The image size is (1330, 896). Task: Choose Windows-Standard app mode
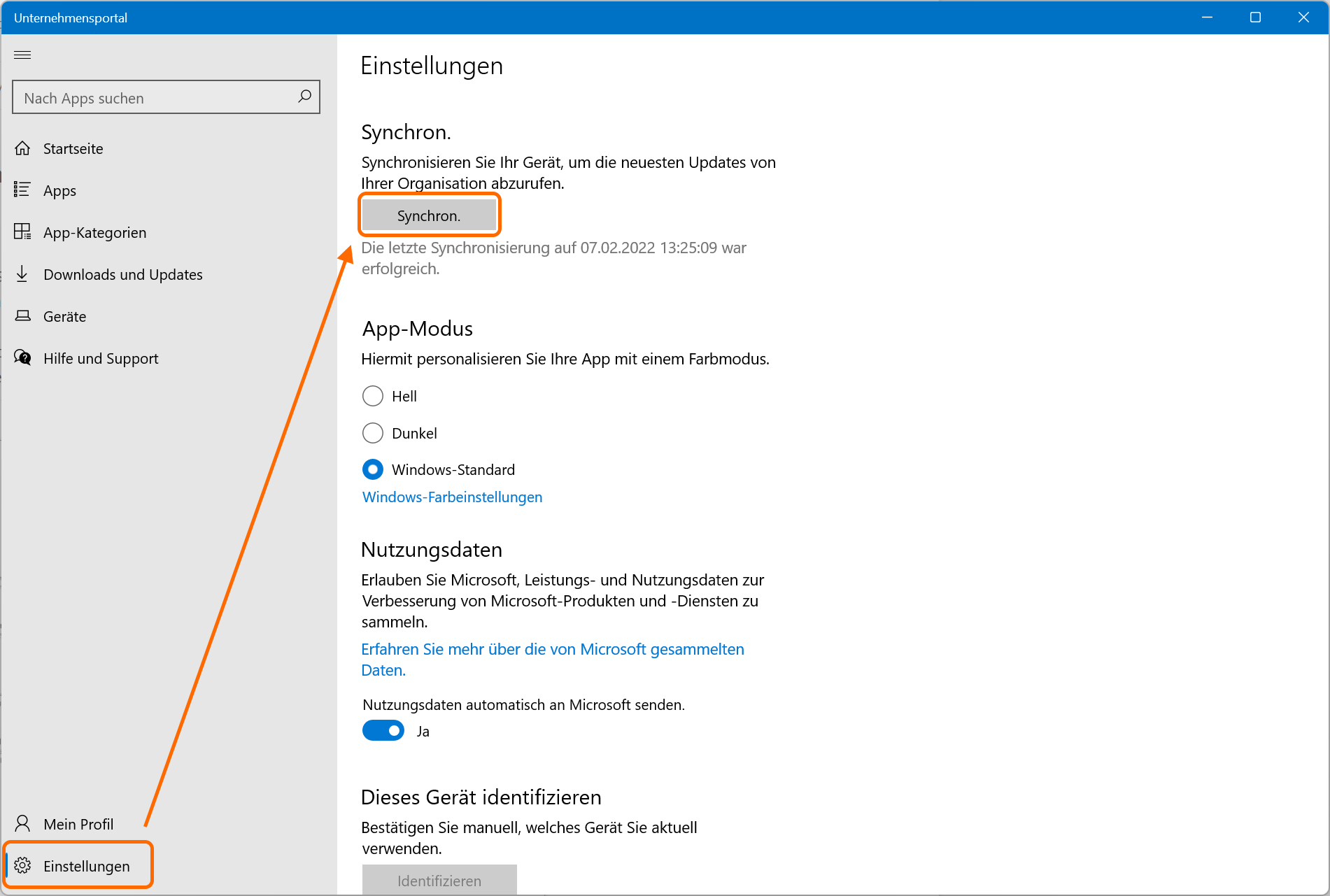click(x=373, y=469)
